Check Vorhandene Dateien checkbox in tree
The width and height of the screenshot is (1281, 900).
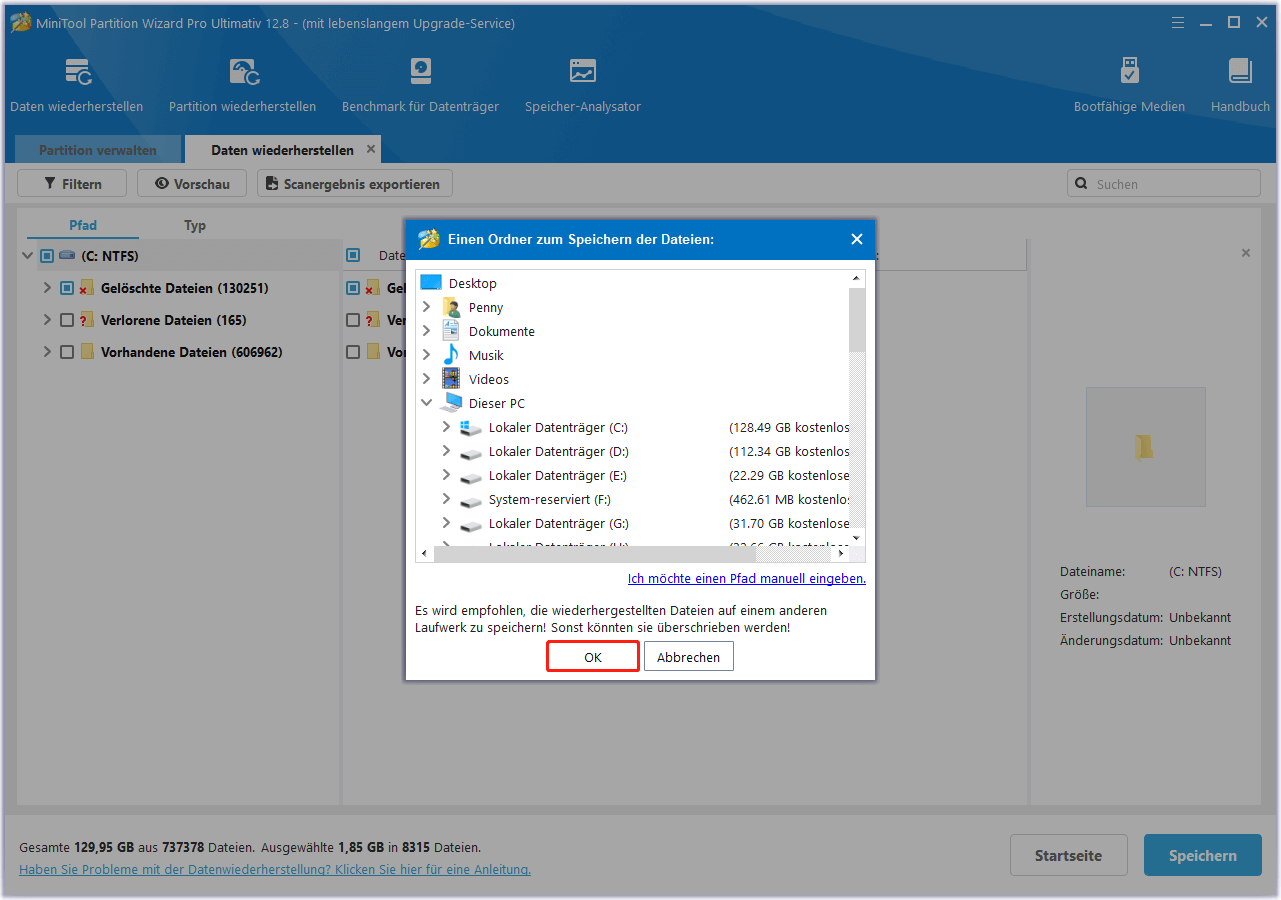point(67,352)
